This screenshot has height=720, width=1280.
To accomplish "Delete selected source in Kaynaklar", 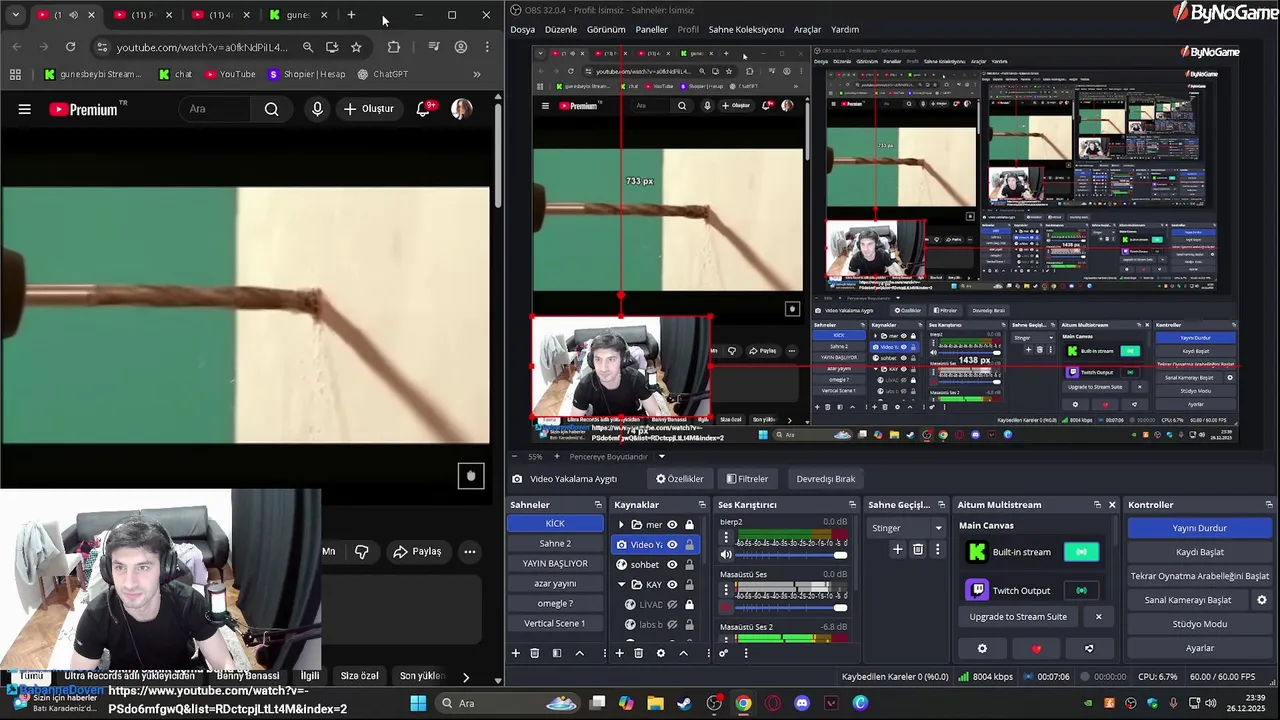I will coord(639,653).
